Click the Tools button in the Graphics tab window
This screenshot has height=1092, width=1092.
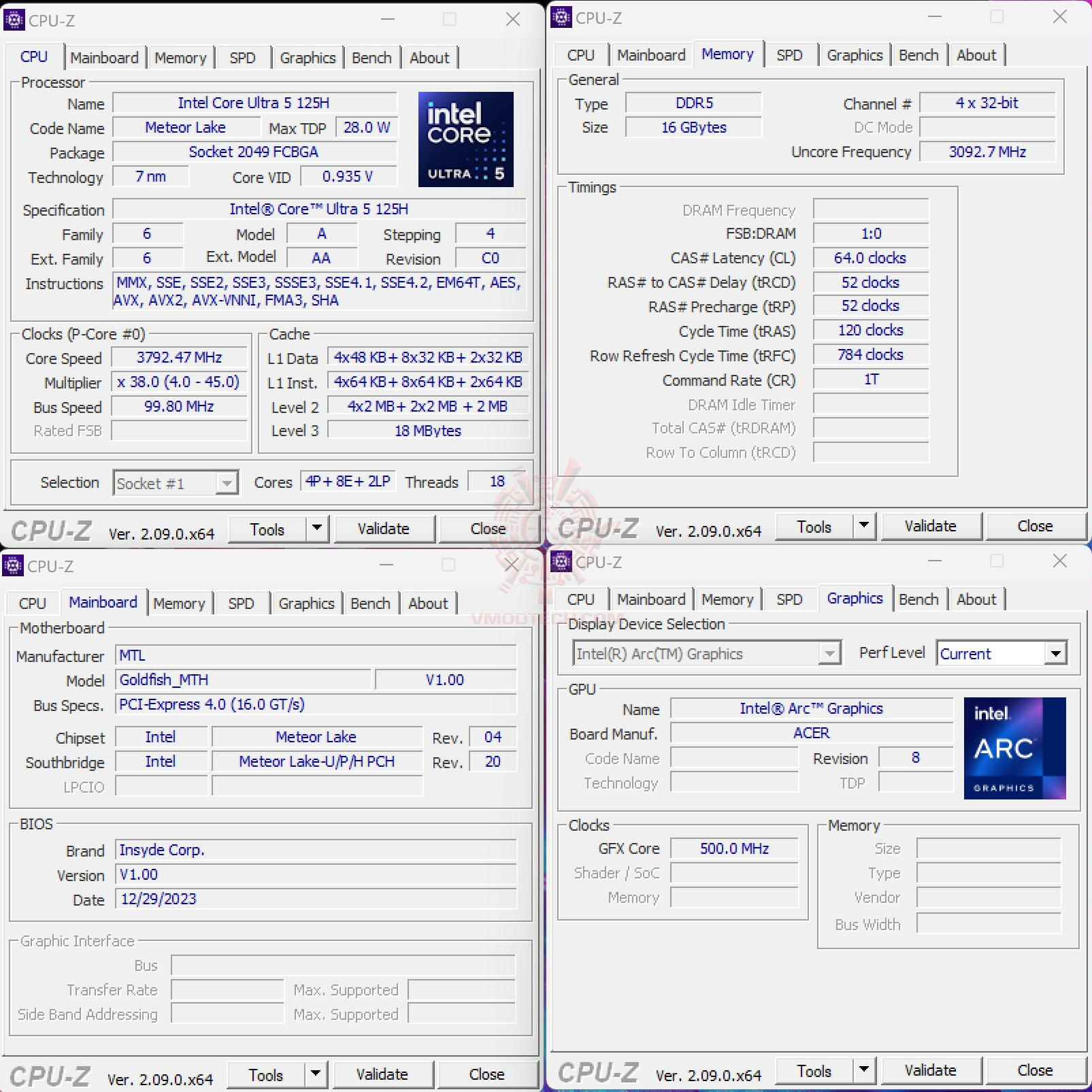tap(814, 1070)
